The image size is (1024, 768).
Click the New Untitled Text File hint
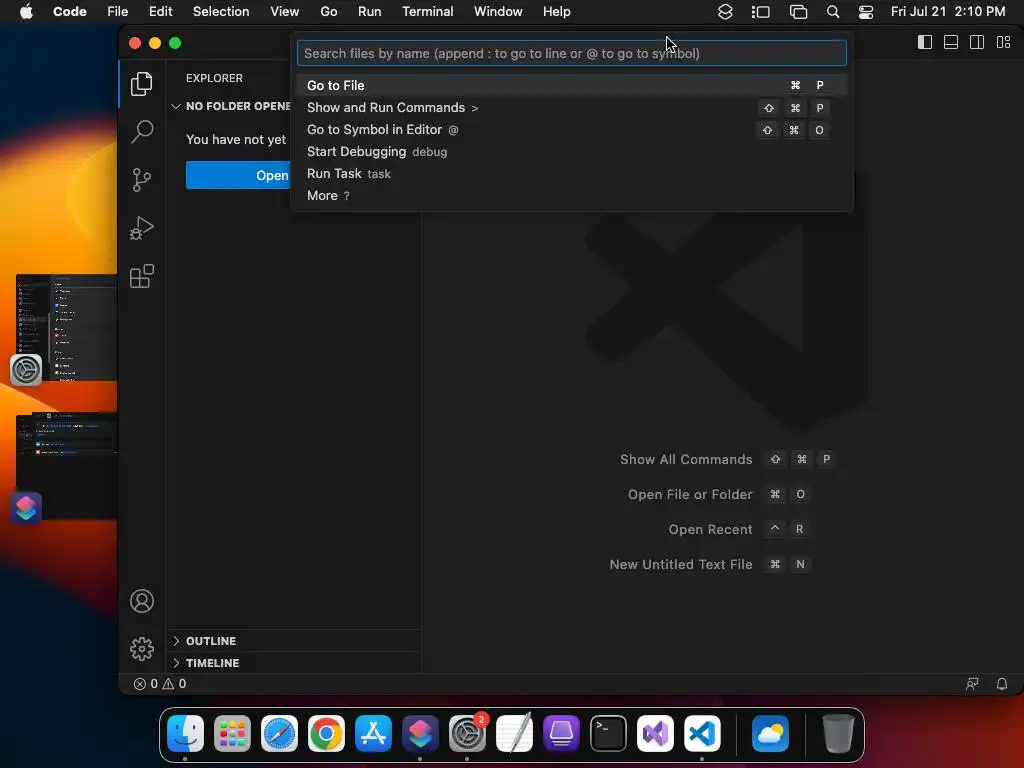tap(680, 565)
